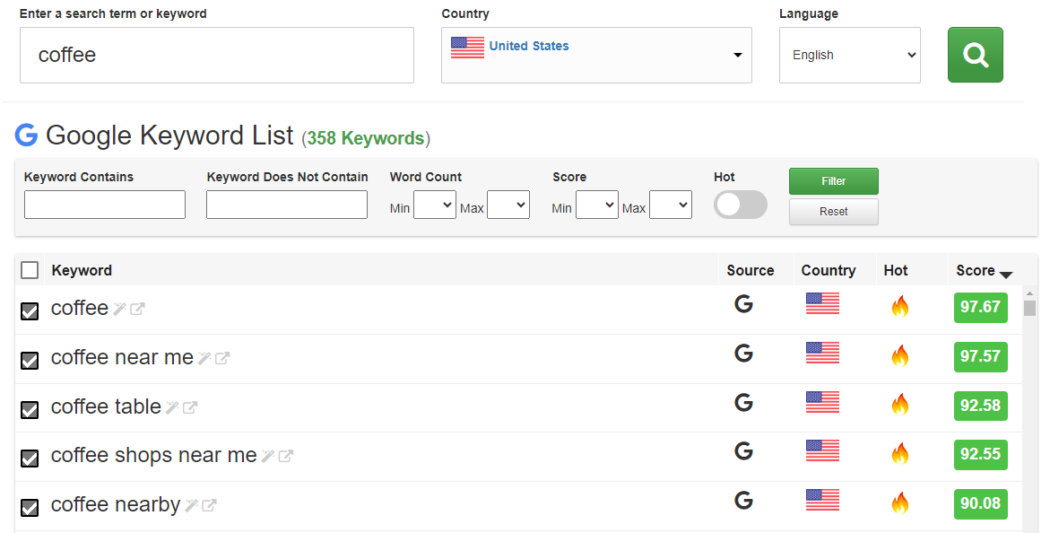1050x533 pixels.
Task: Click the 'coffee nearby' keyword text
Action: click(116, 504)
